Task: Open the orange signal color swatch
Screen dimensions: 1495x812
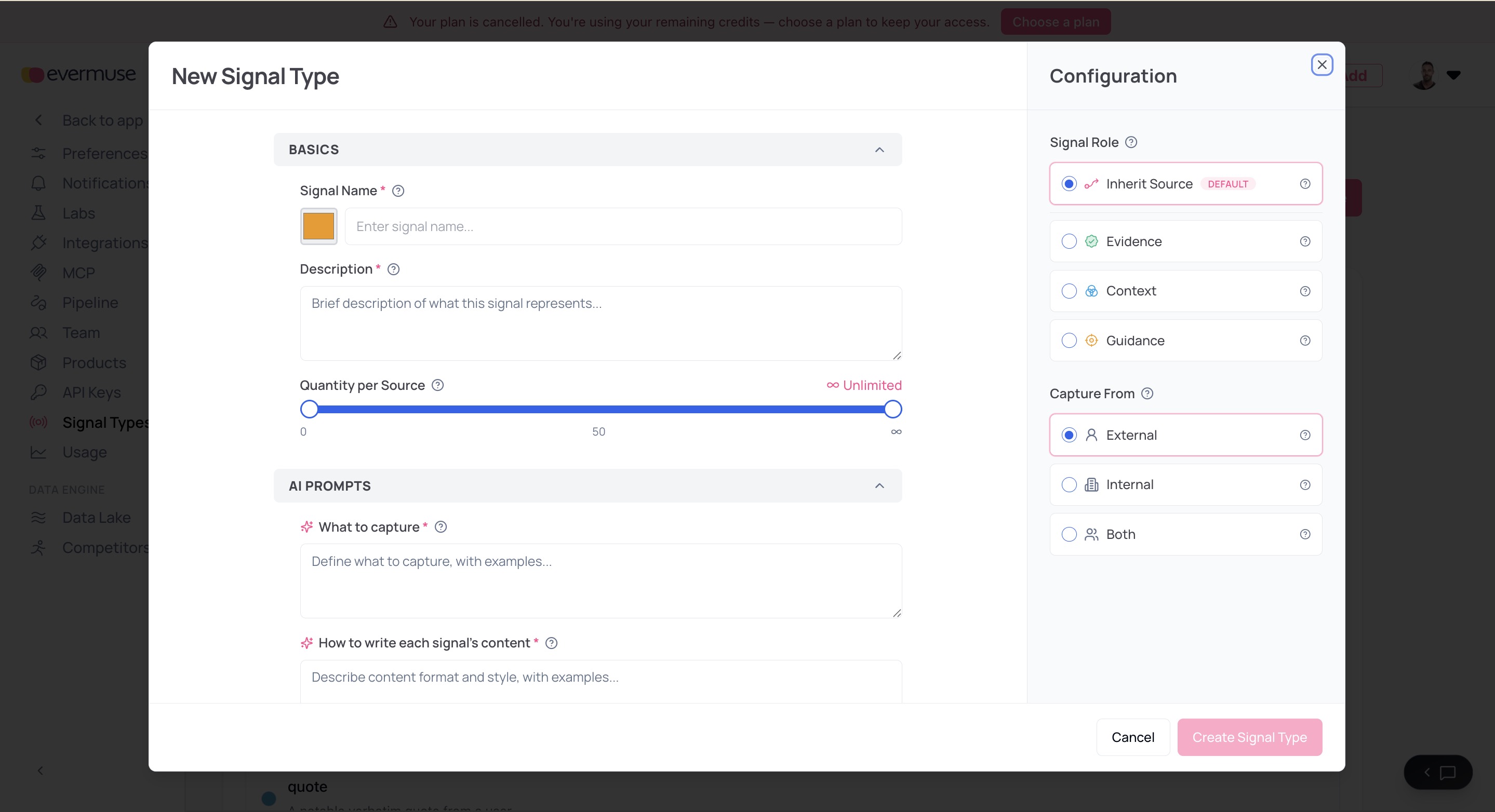Action: coord(318,226)
